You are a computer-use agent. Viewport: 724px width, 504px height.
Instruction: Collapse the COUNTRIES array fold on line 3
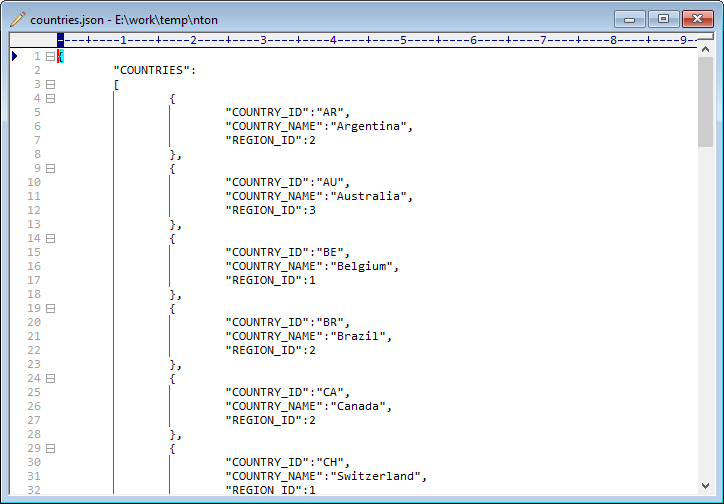(x=50, y=84)
